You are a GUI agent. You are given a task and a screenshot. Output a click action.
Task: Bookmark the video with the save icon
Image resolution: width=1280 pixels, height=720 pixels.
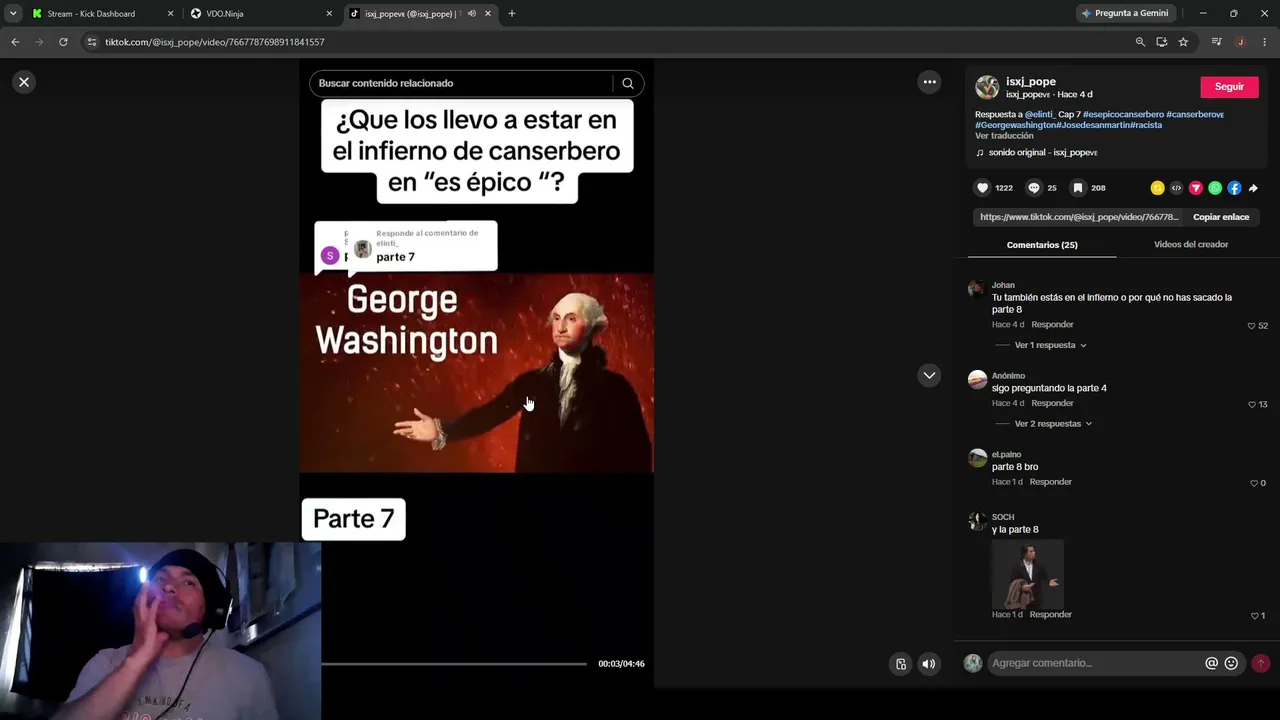[1077, 188]
